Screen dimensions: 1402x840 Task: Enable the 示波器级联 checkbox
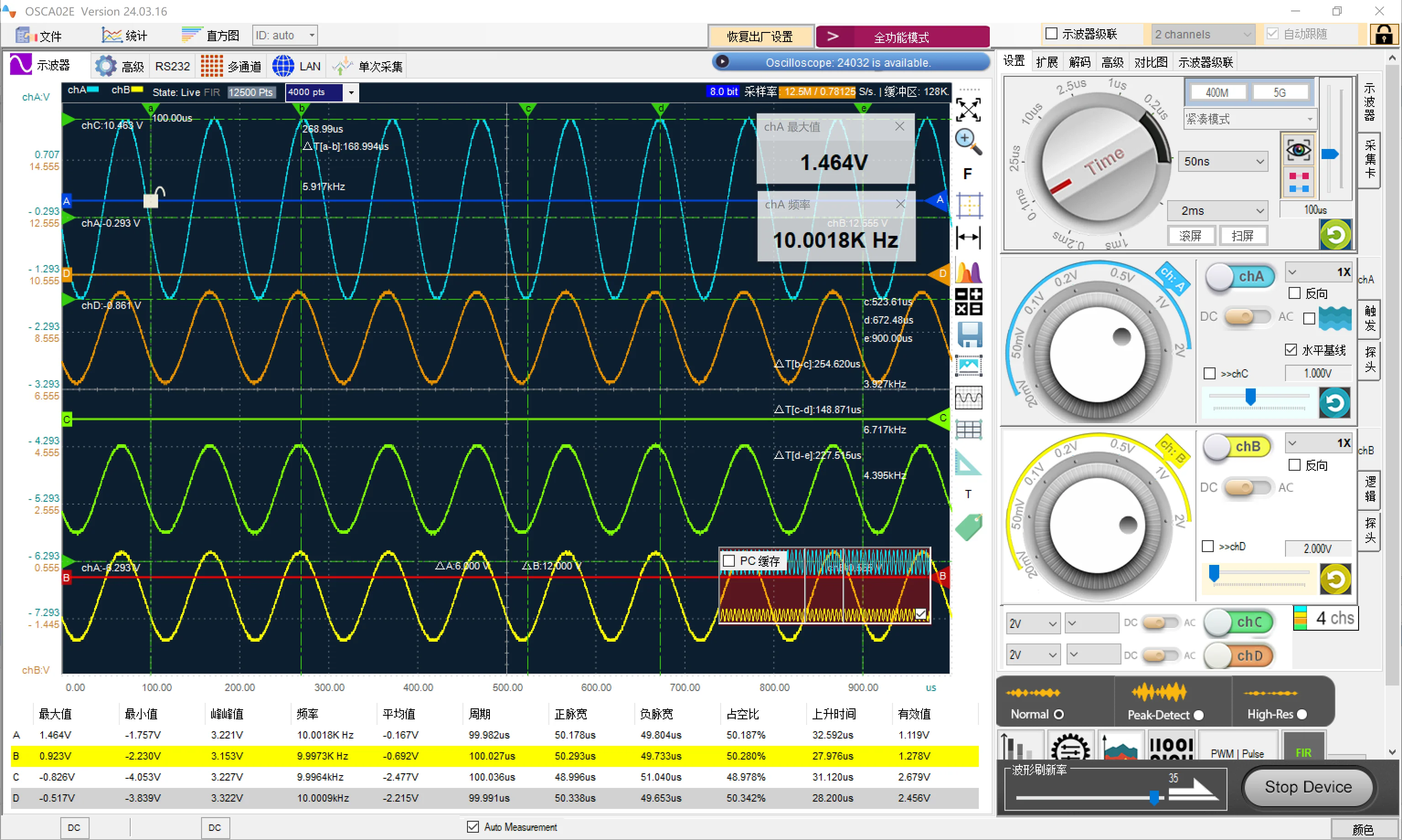1051,34
